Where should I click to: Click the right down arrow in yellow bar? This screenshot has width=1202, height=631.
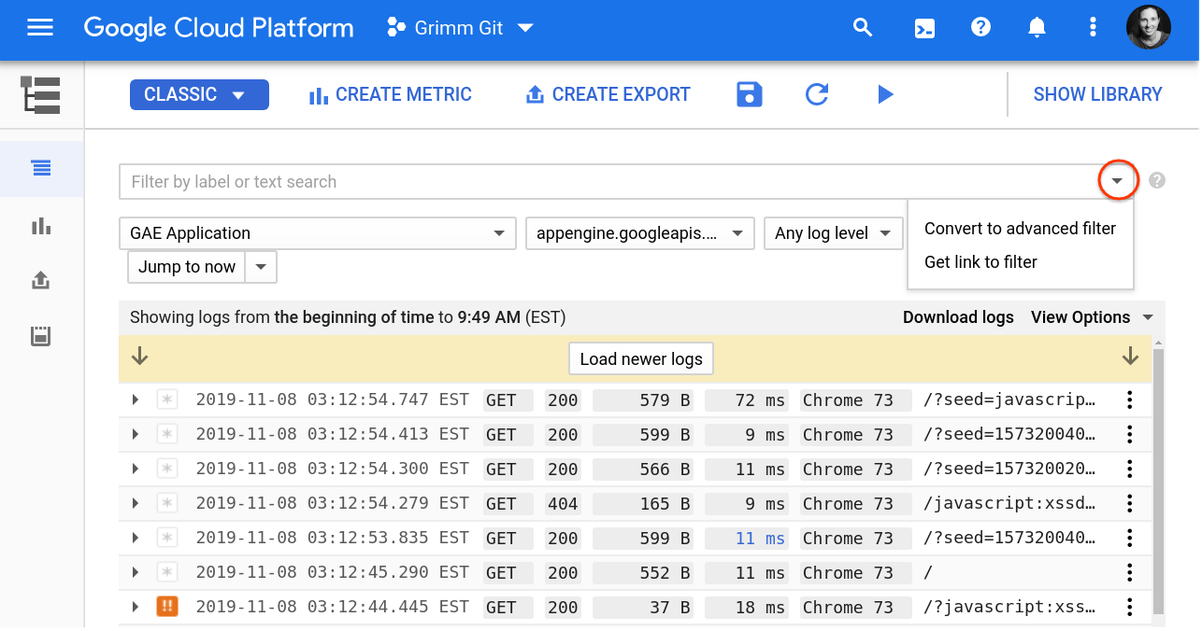point(1131,357)
